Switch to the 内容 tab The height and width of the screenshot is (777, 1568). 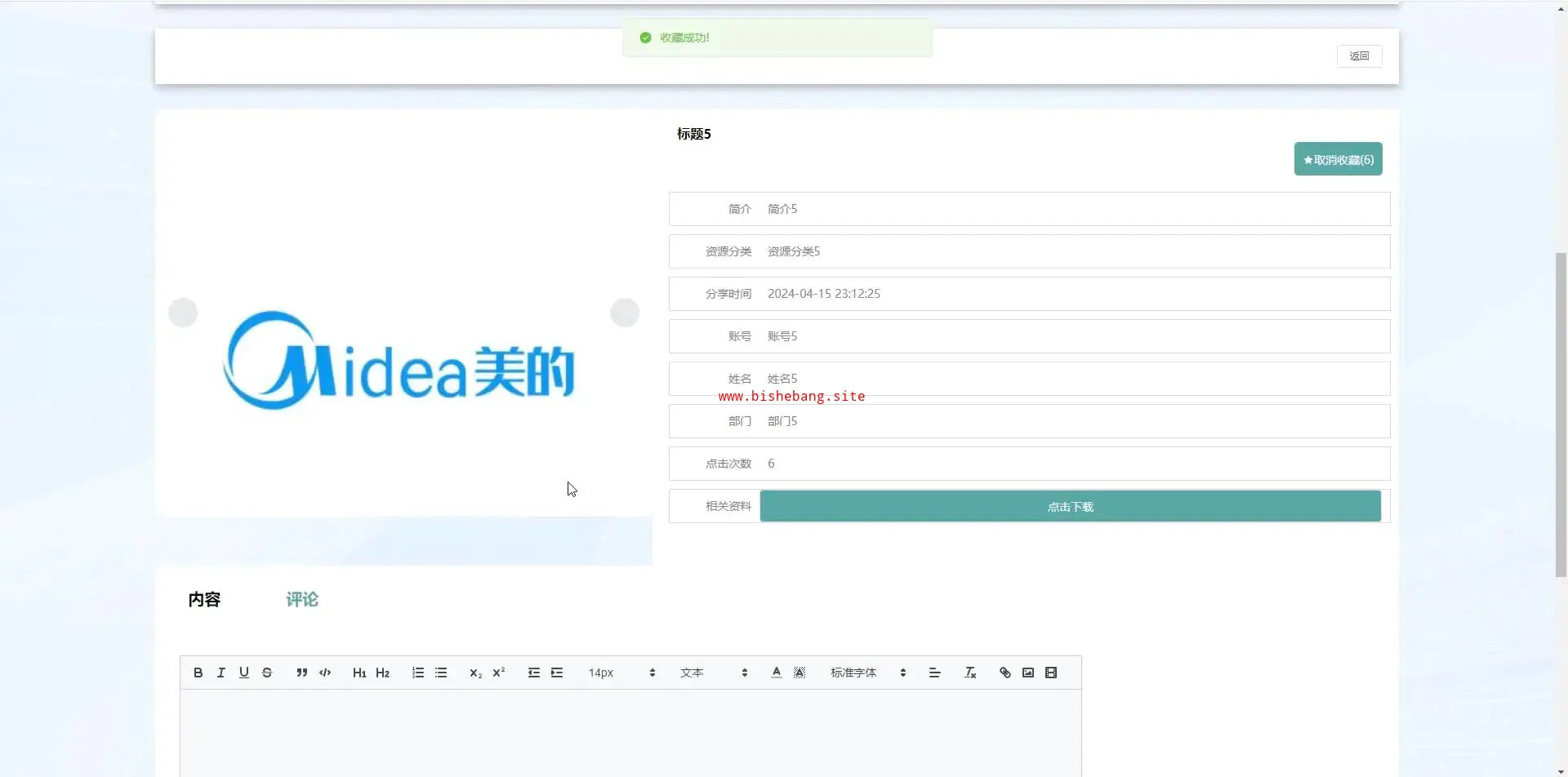pos(204,600)
